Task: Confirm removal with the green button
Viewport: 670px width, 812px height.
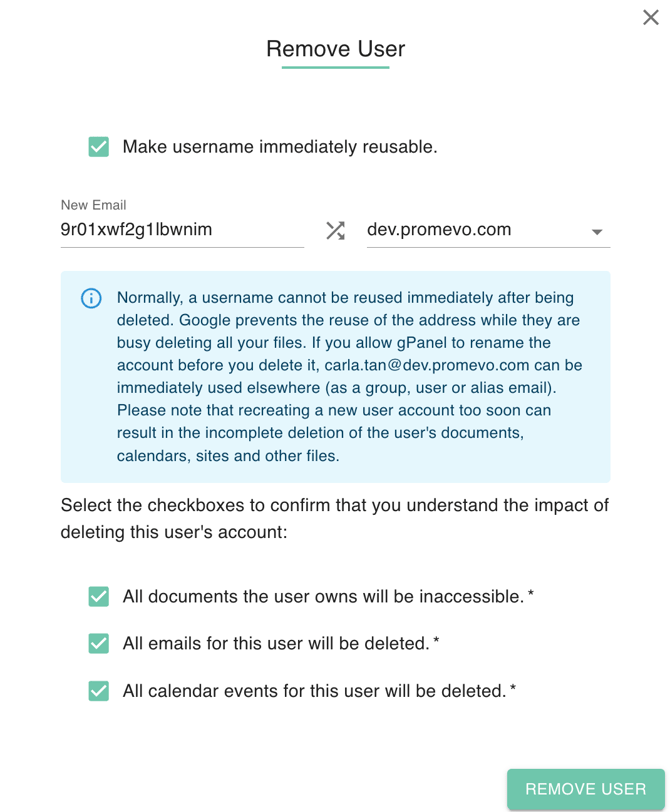Action: pyautogui.click(x=586, y=789)
